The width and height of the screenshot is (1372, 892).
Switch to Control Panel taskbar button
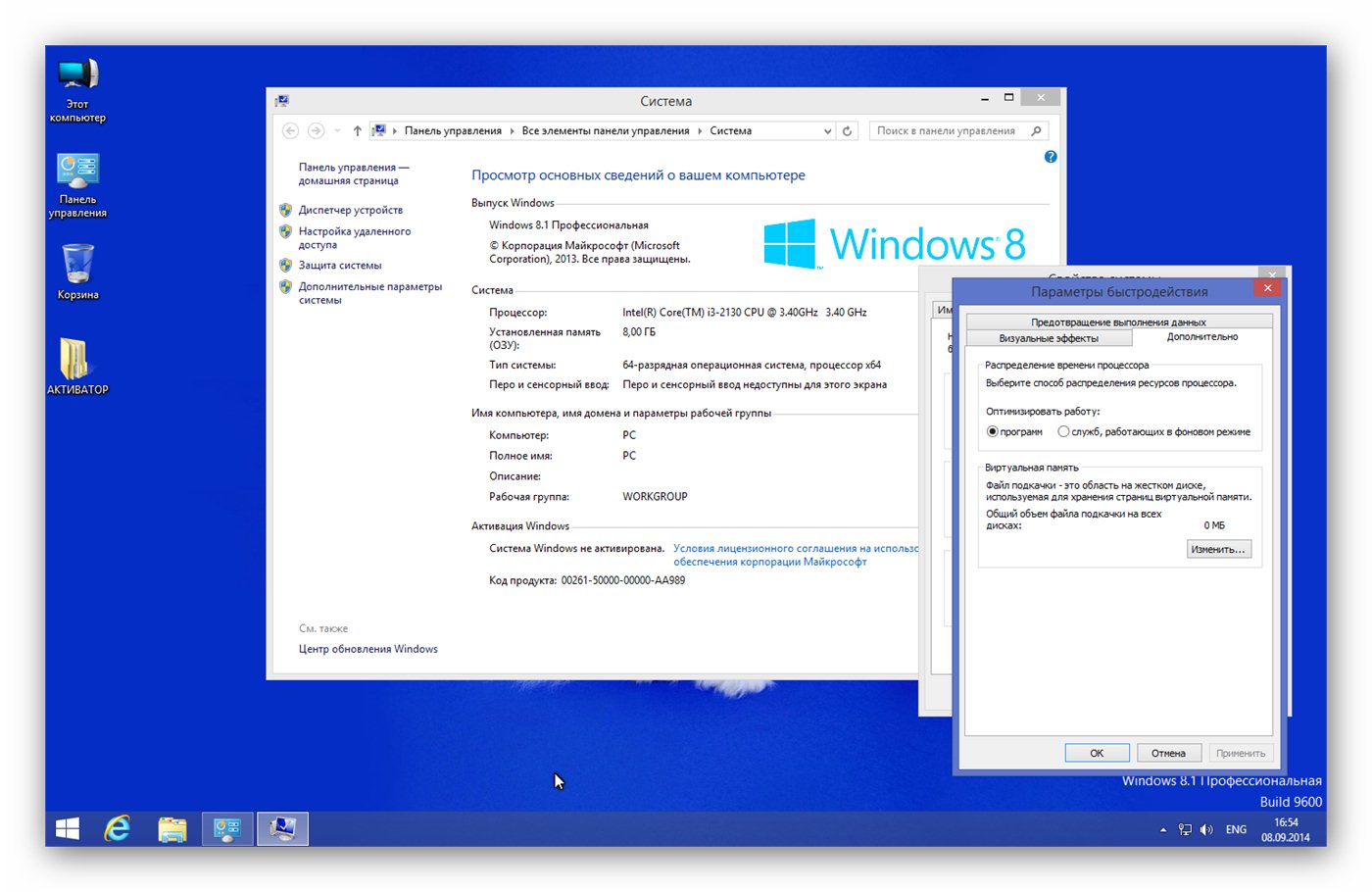click(227, 828)
